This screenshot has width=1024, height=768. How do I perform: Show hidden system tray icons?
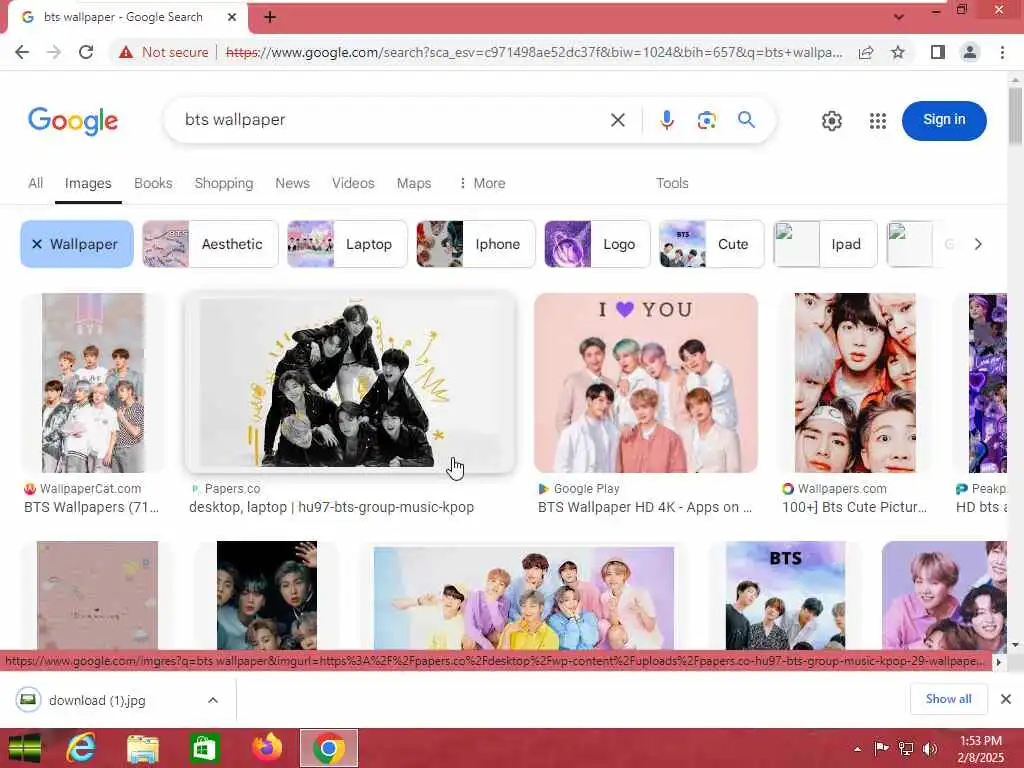point(857,749)
